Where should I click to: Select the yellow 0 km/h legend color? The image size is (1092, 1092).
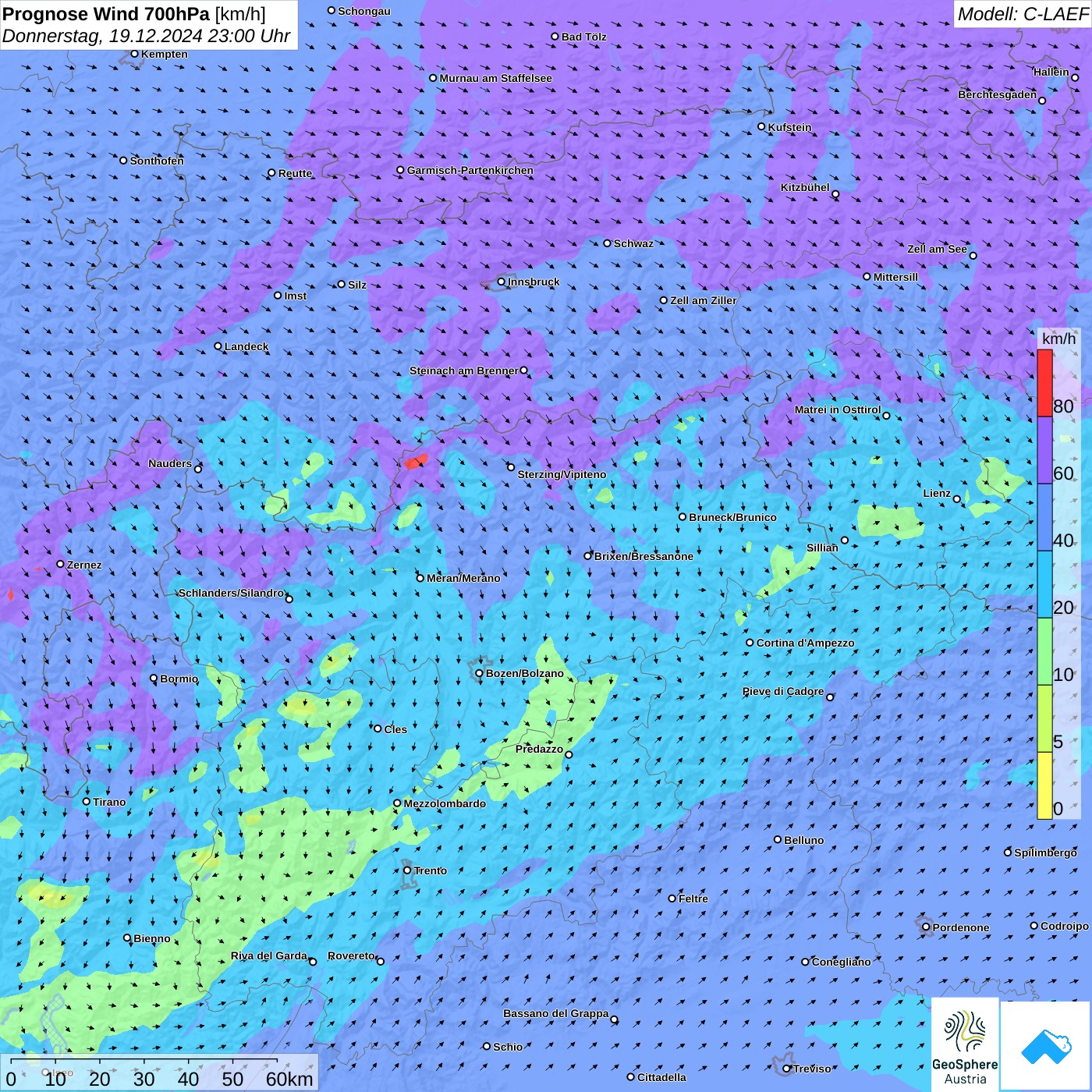coord(1044,785)
